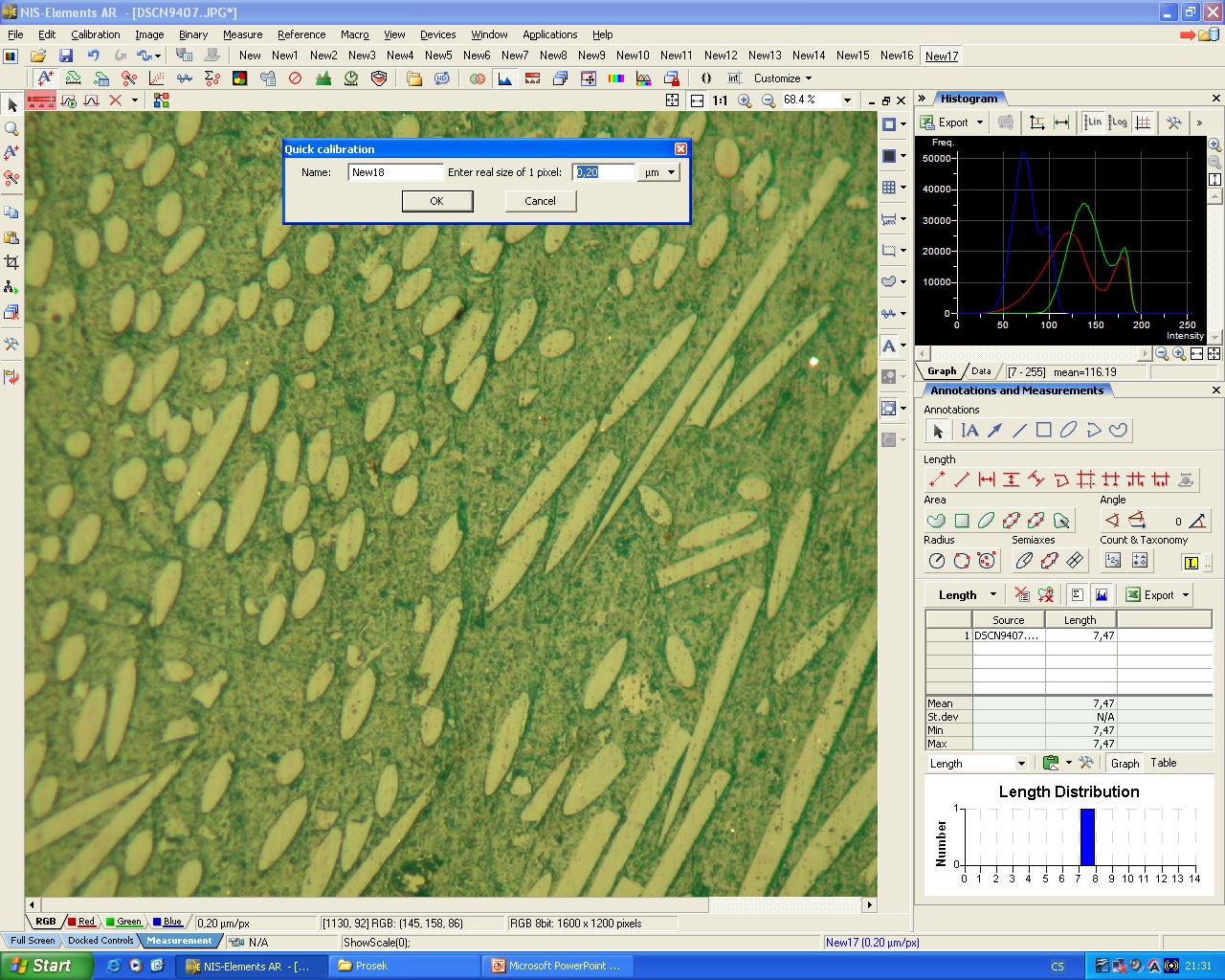Viewport: 1225px width, 980px height.
Task: Switch histogram to linear scale (Lin)
Action: [1093, 122]
